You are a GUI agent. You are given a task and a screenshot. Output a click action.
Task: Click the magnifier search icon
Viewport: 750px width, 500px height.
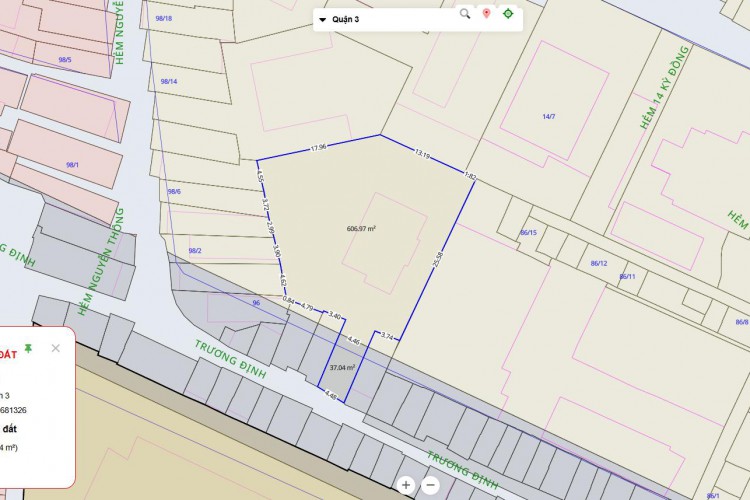click(465, 14)
